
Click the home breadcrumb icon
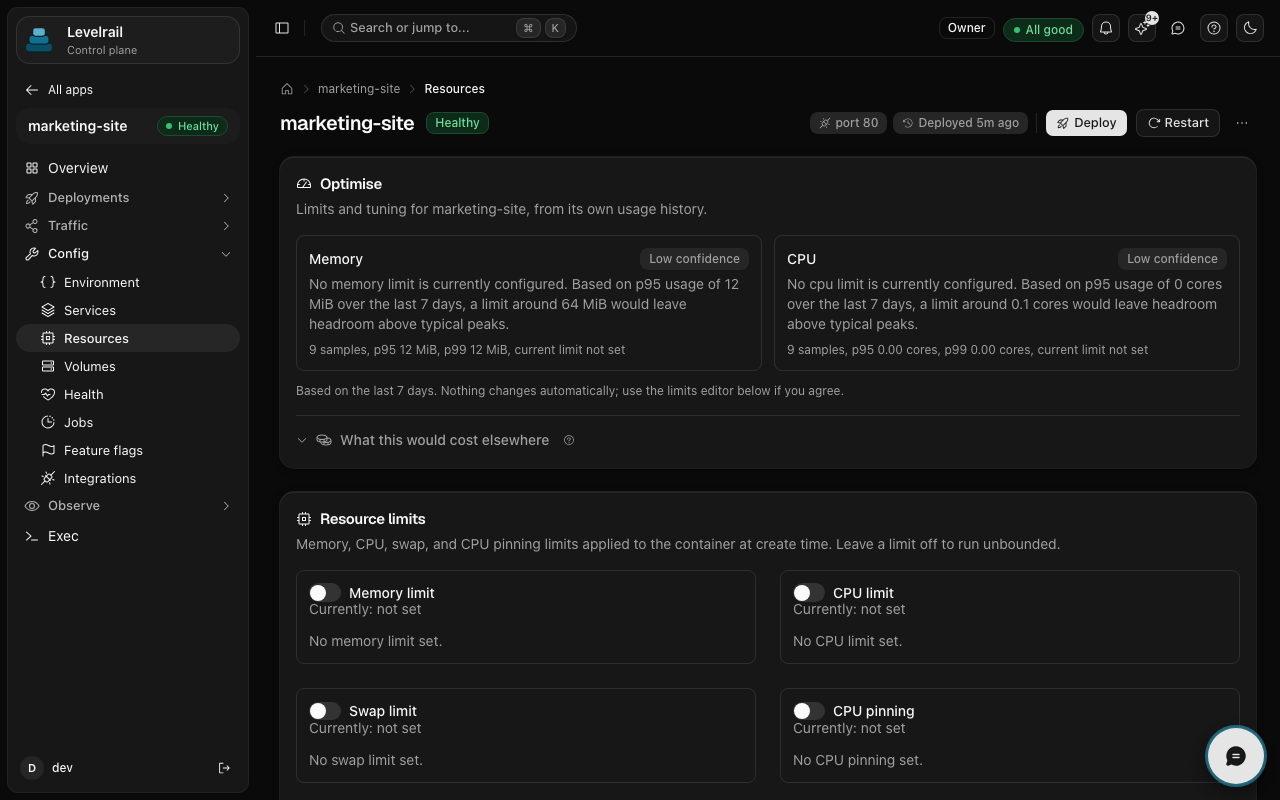[x=287, y=89]
